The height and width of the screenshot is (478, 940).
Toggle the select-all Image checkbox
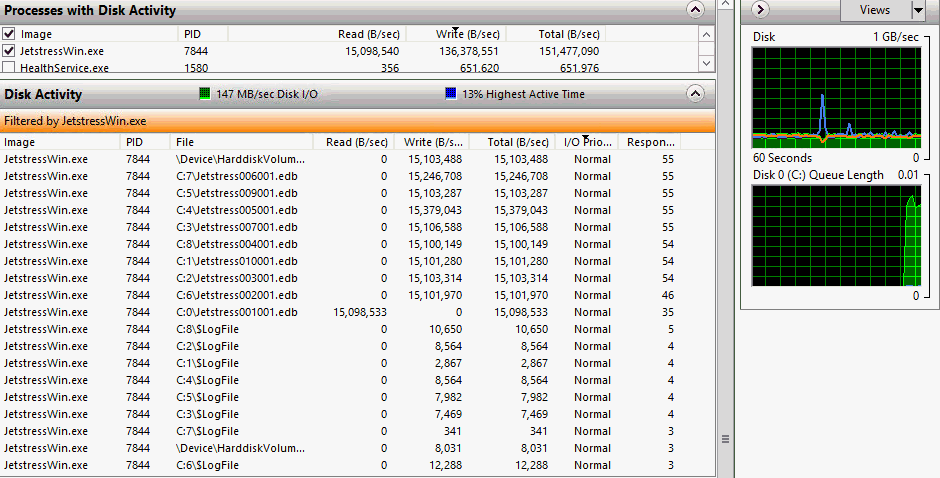[9, 34]
